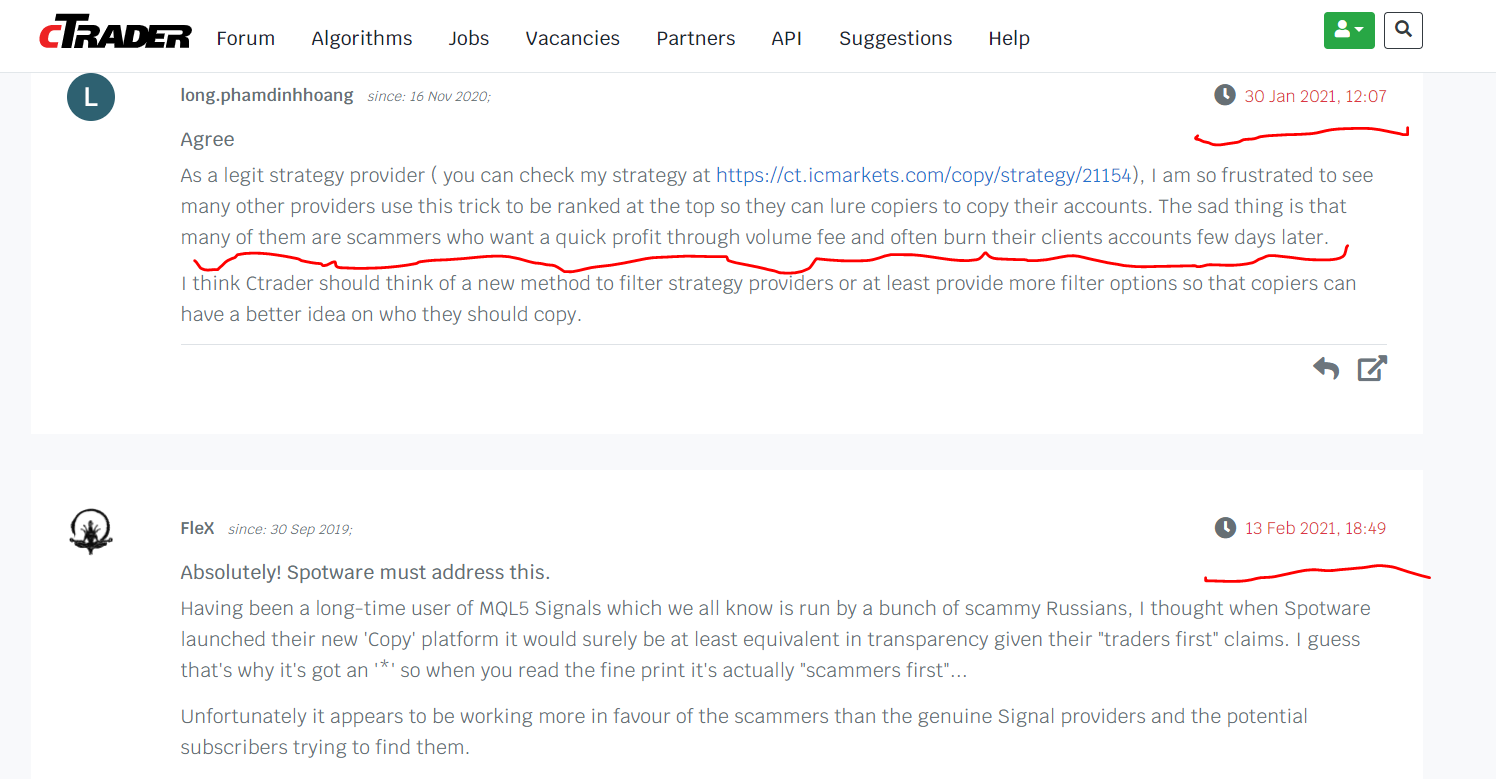The image size is (1496, 779).
Task: Click clock icon beside 30 Jan 2021
Action: point(1225,95)
